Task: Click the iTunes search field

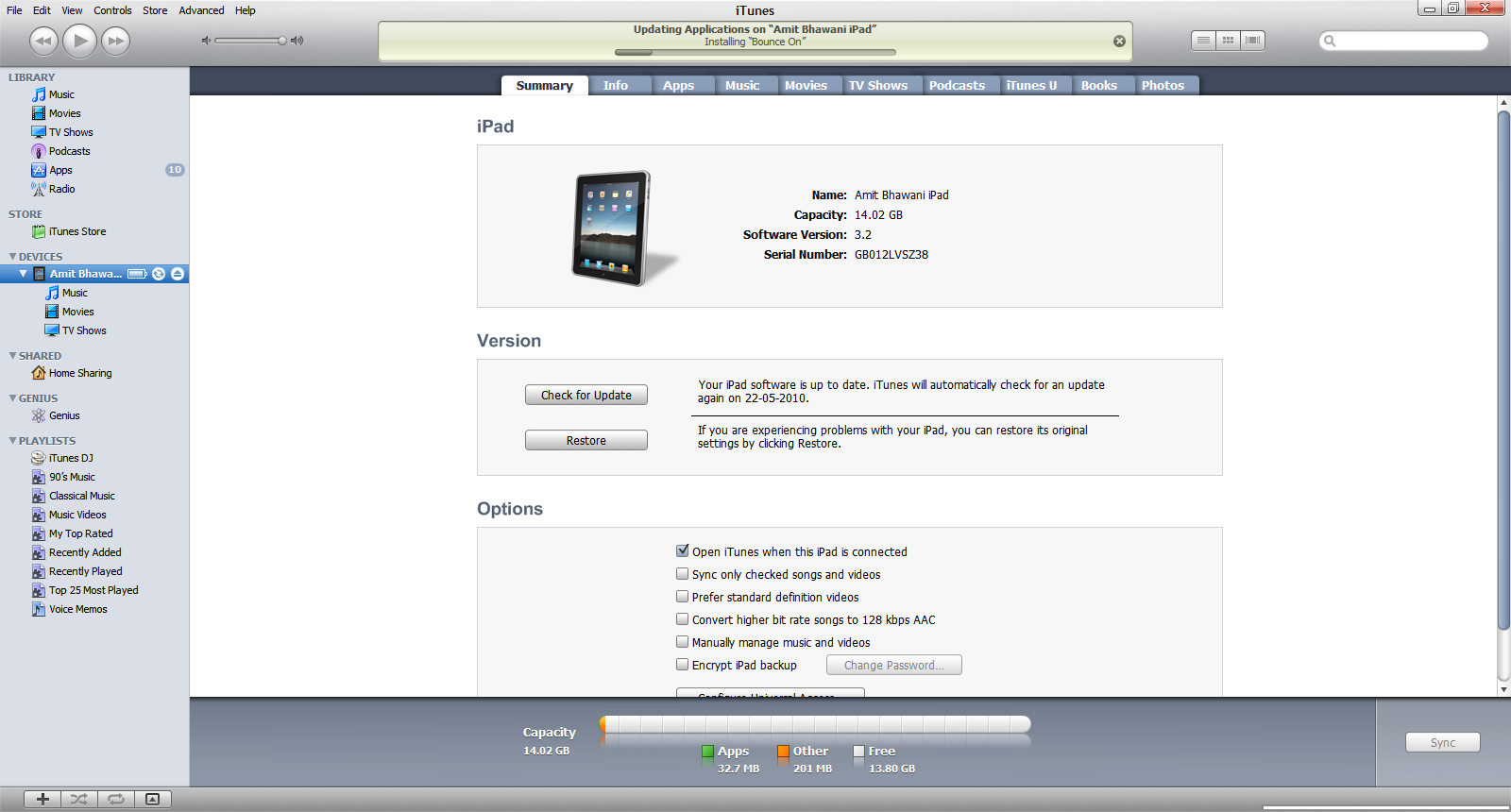Action: (1403, 41)
